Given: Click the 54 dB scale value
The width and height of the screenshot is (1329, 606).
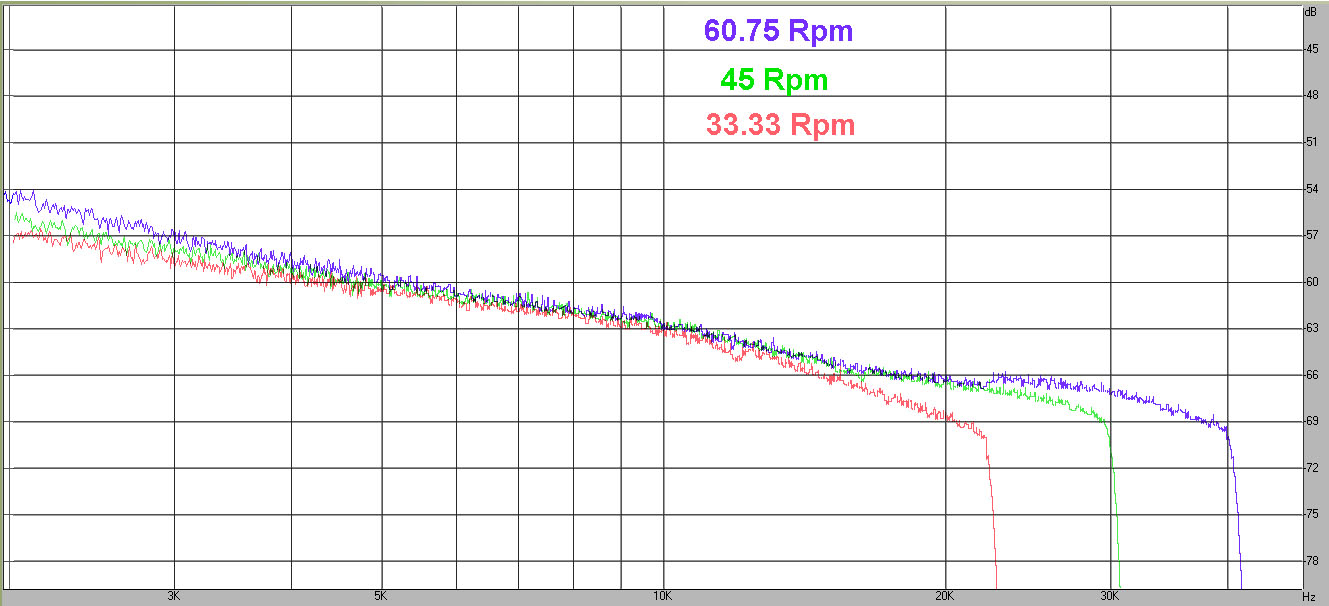Looking at the screenshot, I should click(x=1310, y=189).
